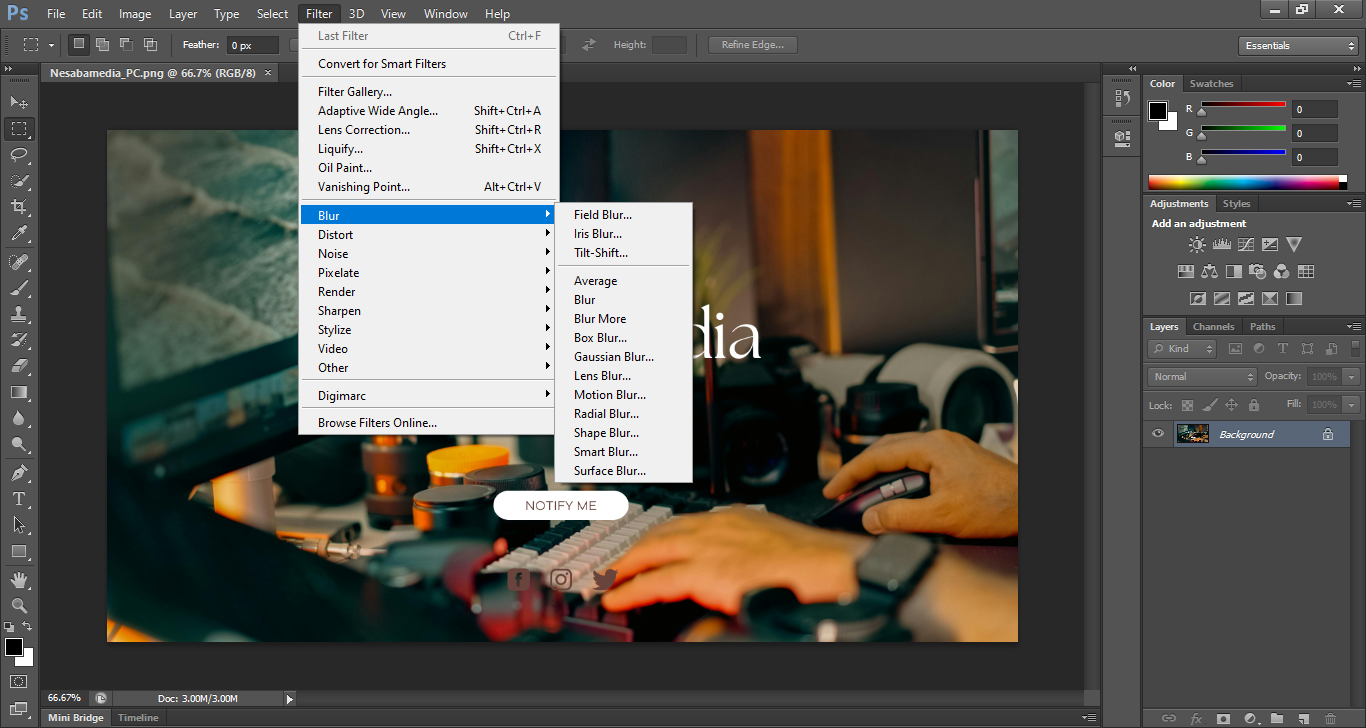Toggle Quick Mask mode icon
Image resolution: width=1366 pixels, height=728 pixels.
19,682
